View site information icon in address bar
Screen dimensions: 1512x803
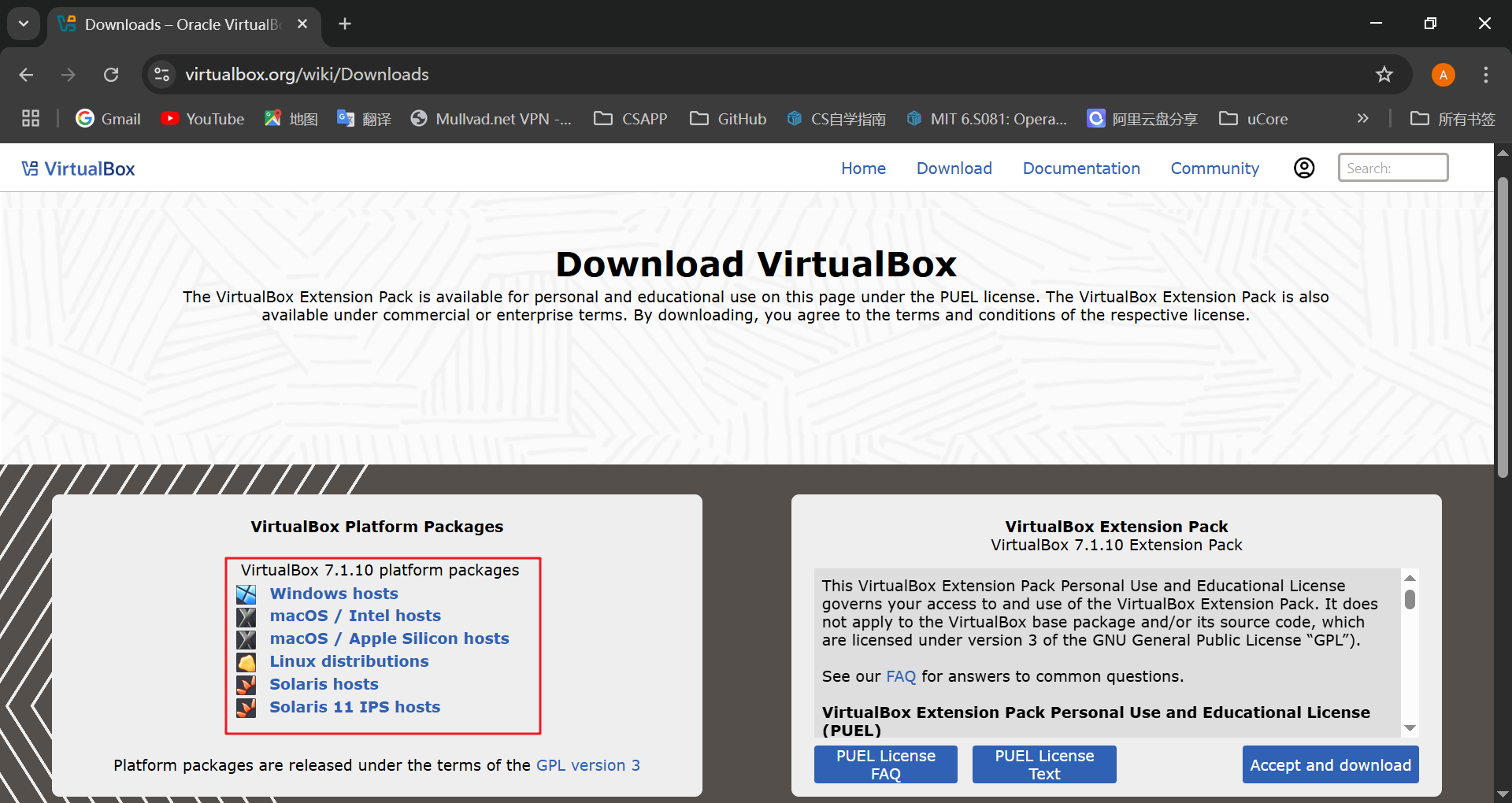click(161, 74)
